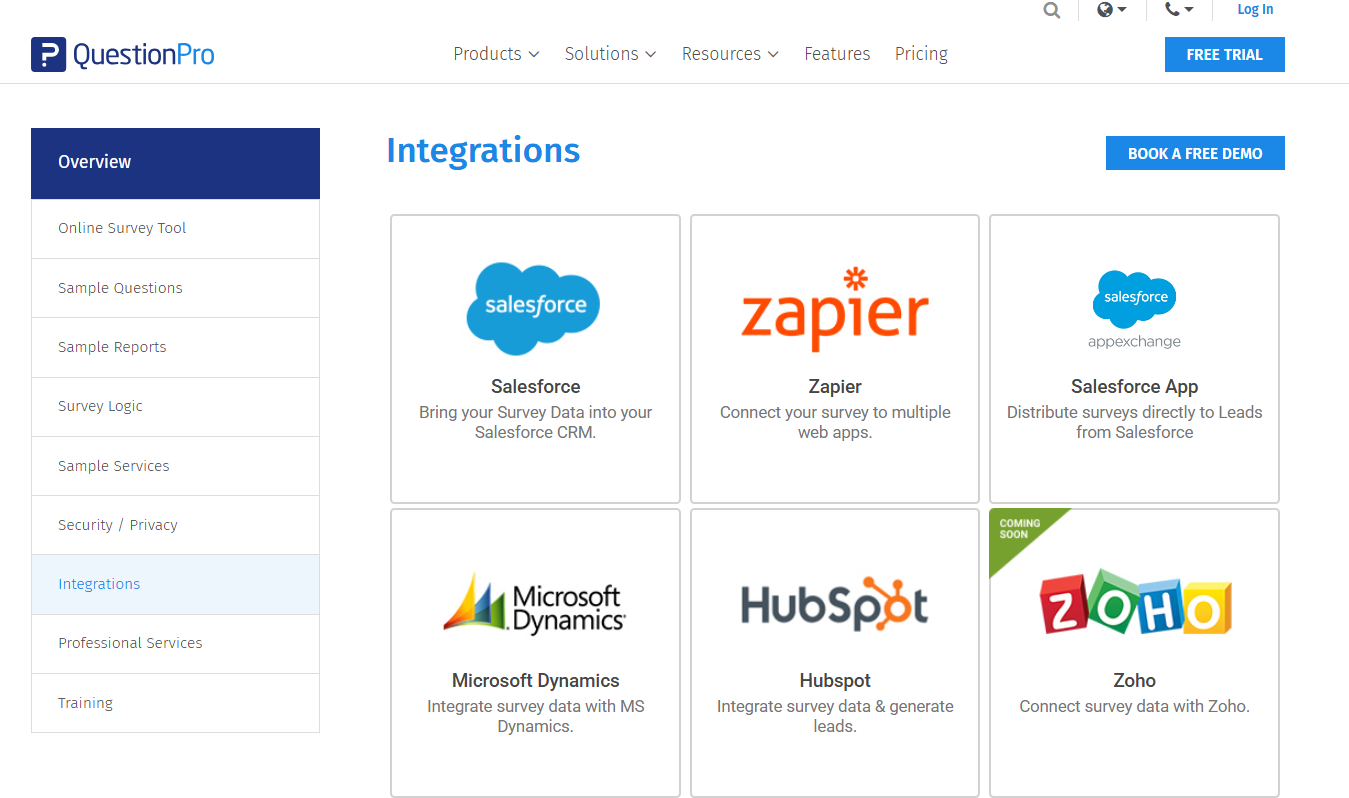Click the Microsoft Dynamics card title
This screenshot has height=798, width=1349.
click(535, 680)
